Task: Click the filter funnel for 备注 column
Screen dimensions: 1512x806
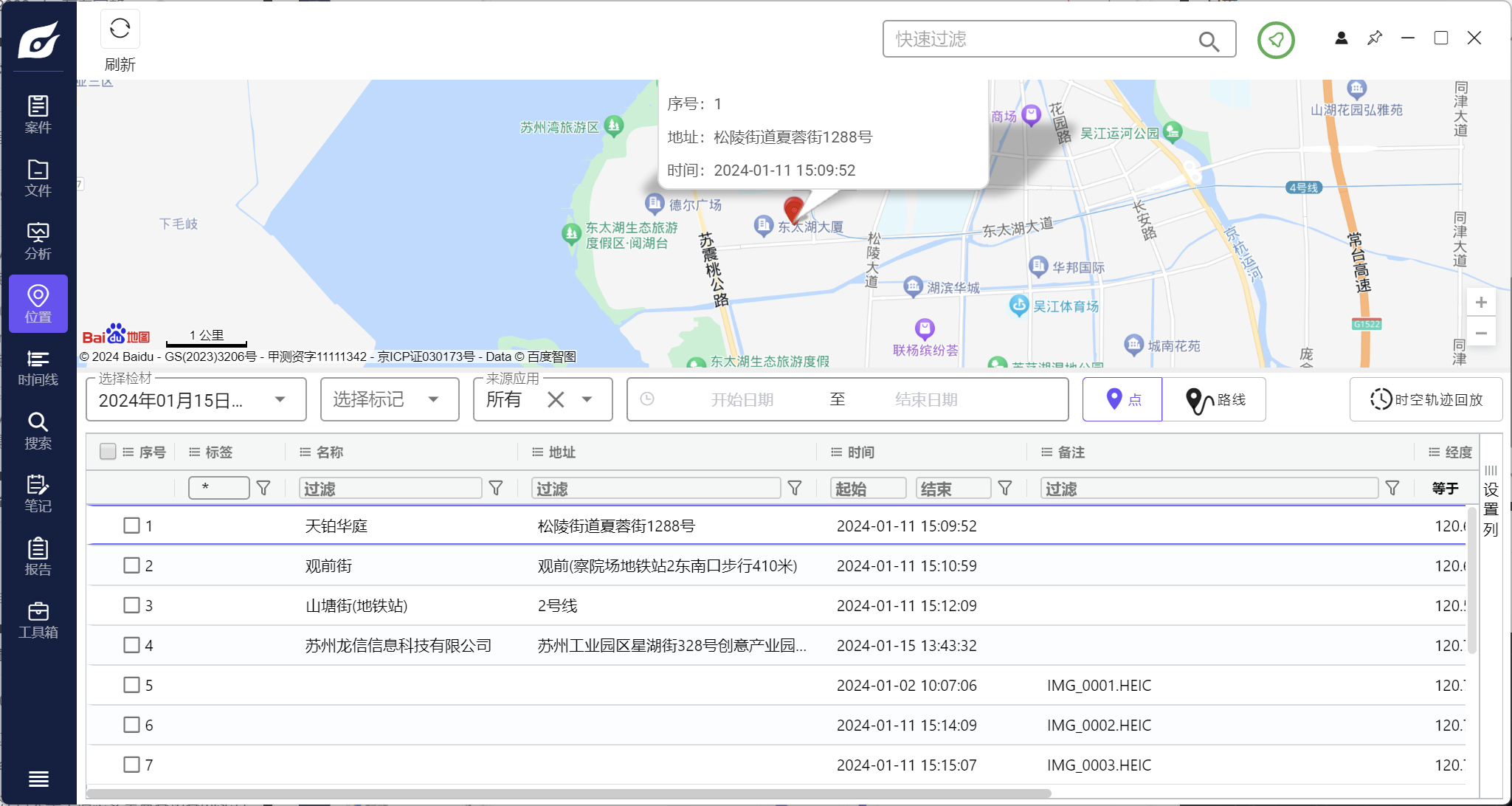Action: point(1392,488)
